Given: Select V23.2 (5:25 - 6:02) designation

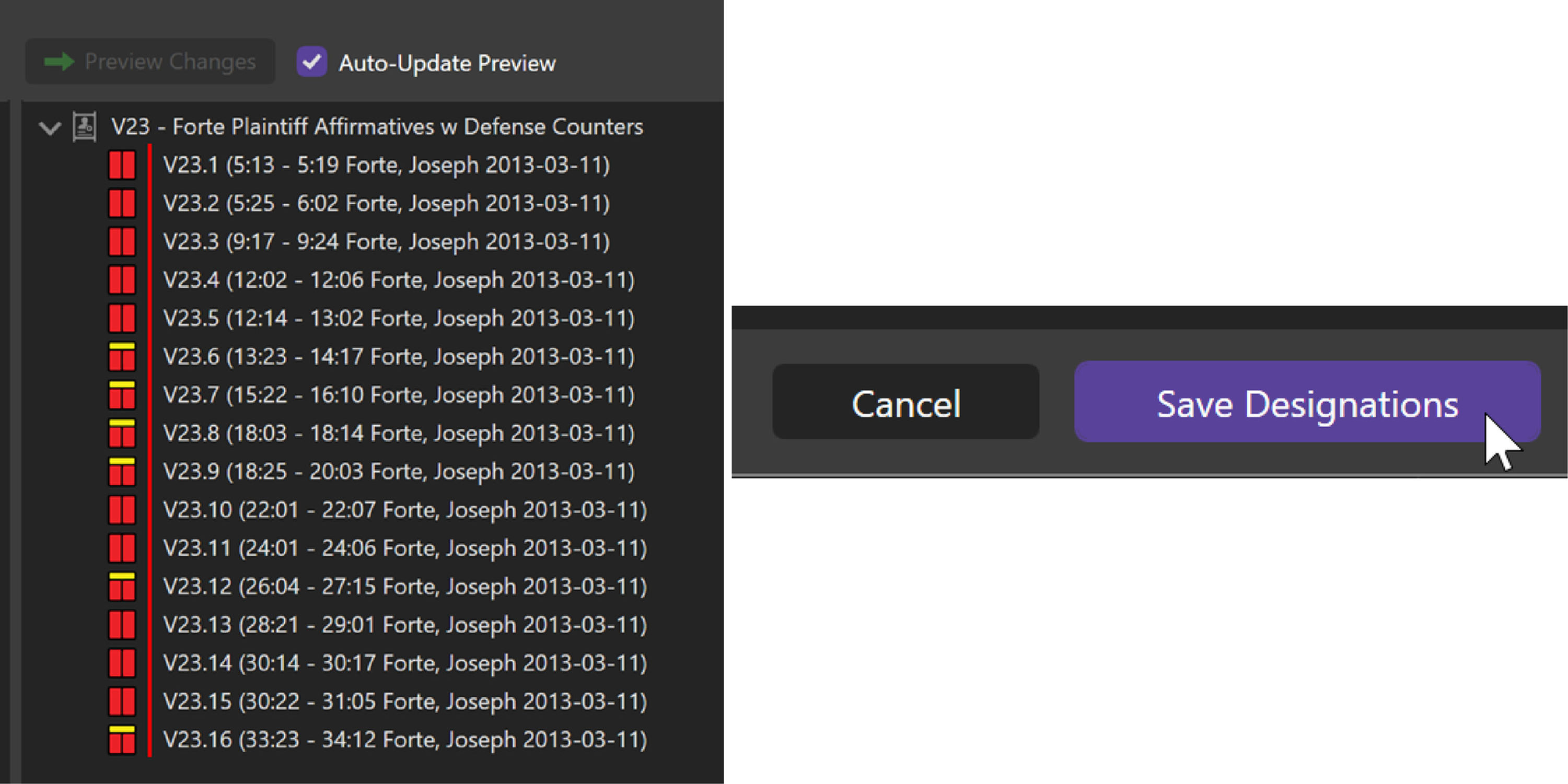Looking at the screenshot, I should click(387, 203).
